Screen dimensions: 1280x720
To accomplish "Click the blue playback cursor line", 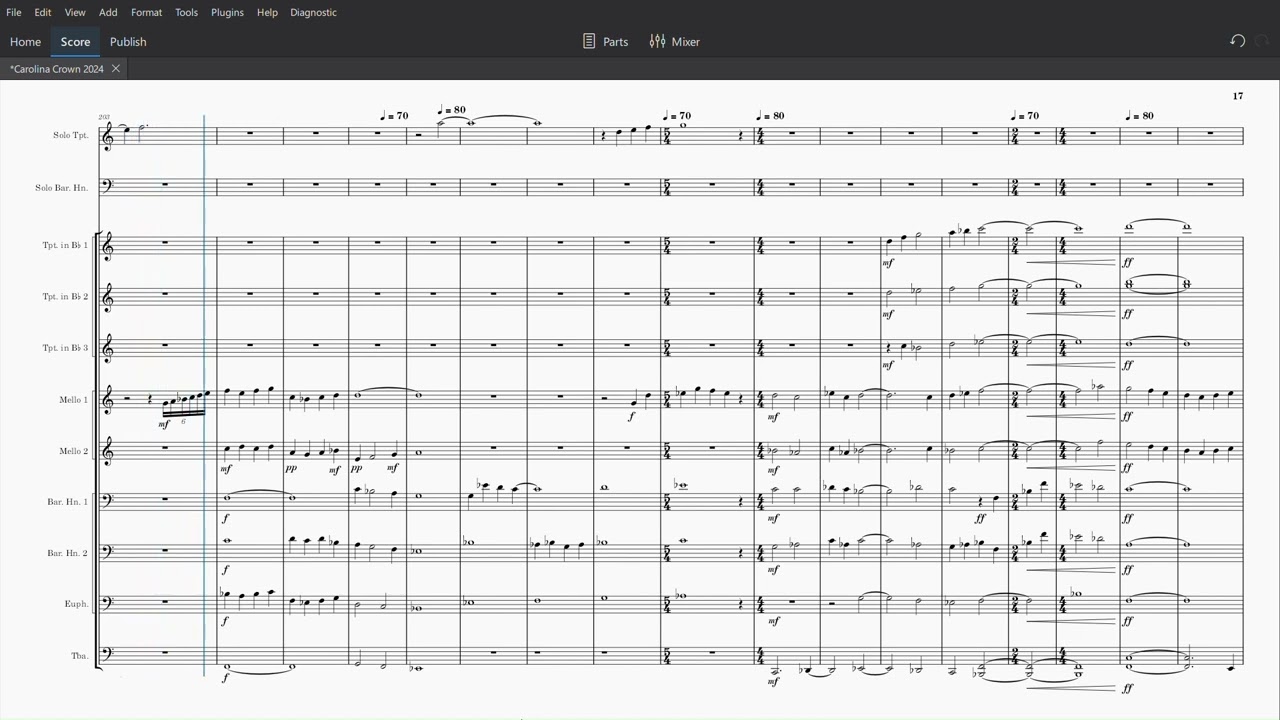I will 205,395.
